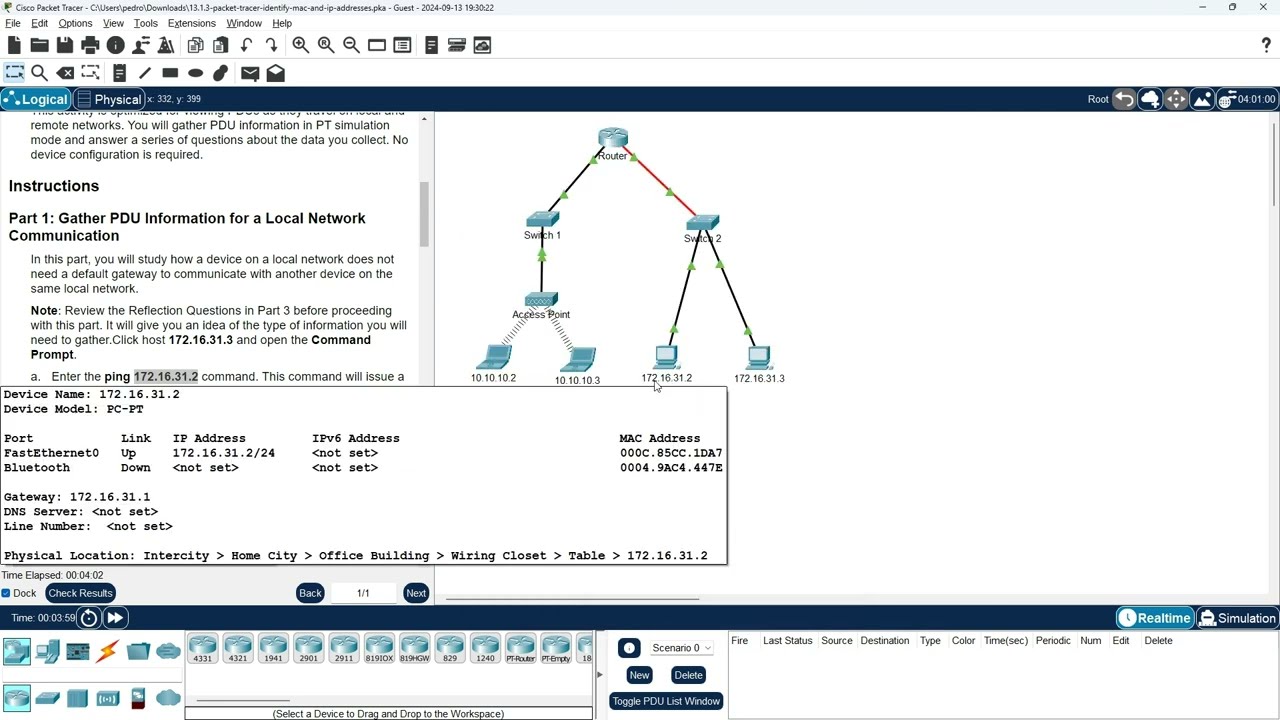Open the Extensions menu
1280x720 pixels.
pyautogui.click(x=192, y=23)
